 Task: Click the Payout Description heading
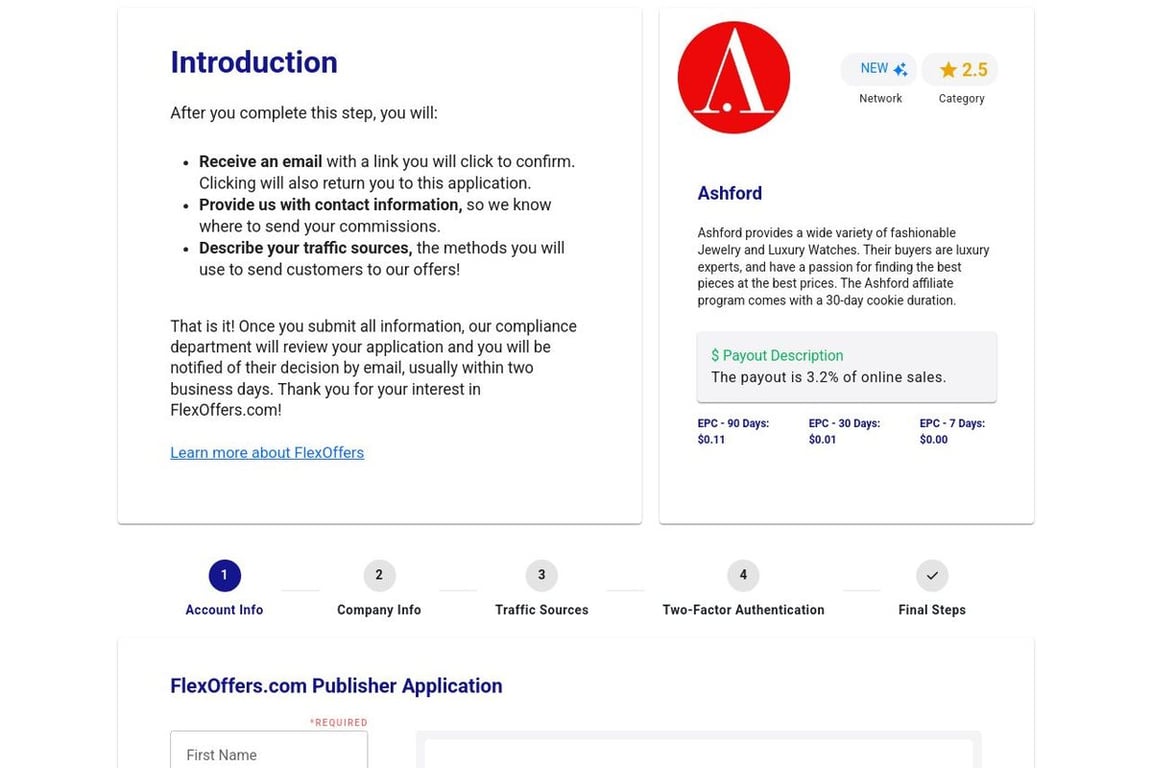point(777,356)
